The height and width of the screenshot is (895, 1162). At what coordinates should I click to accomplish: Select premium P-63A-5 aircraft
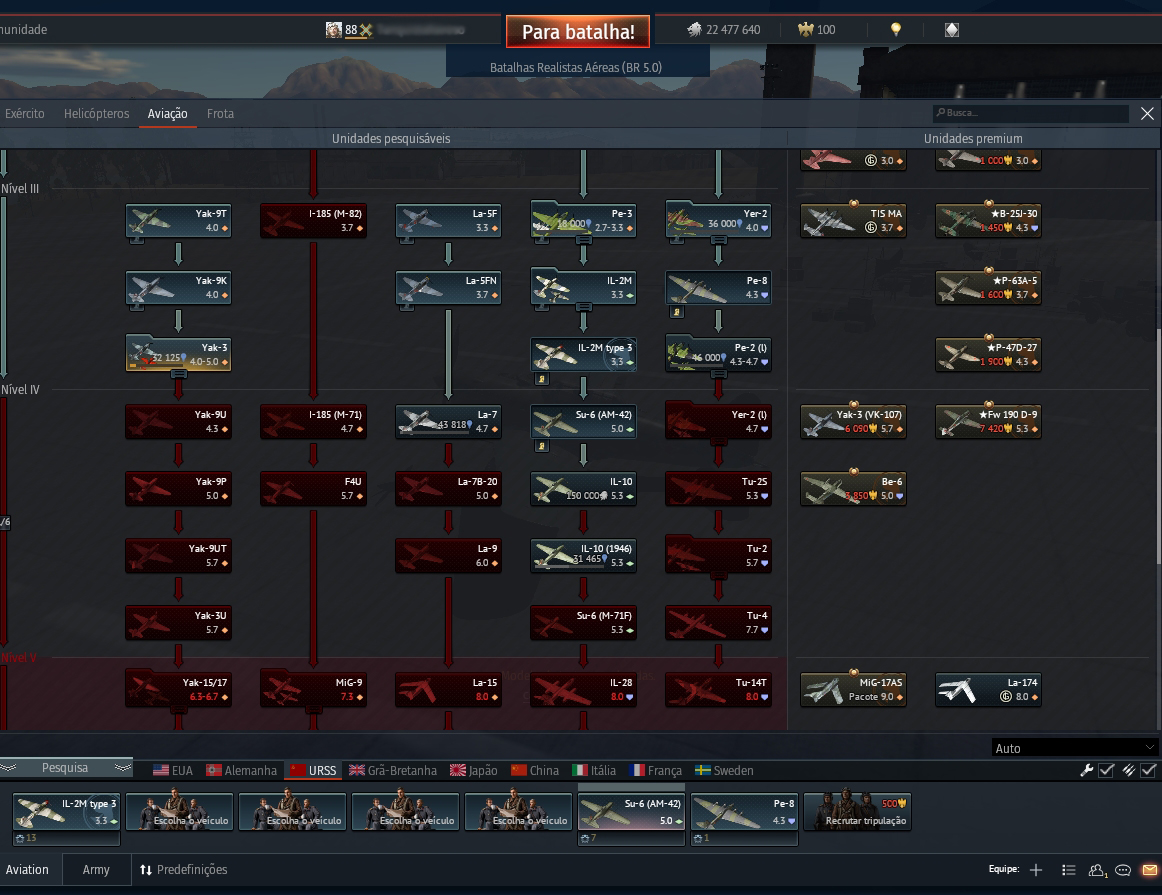pos(988,287)
